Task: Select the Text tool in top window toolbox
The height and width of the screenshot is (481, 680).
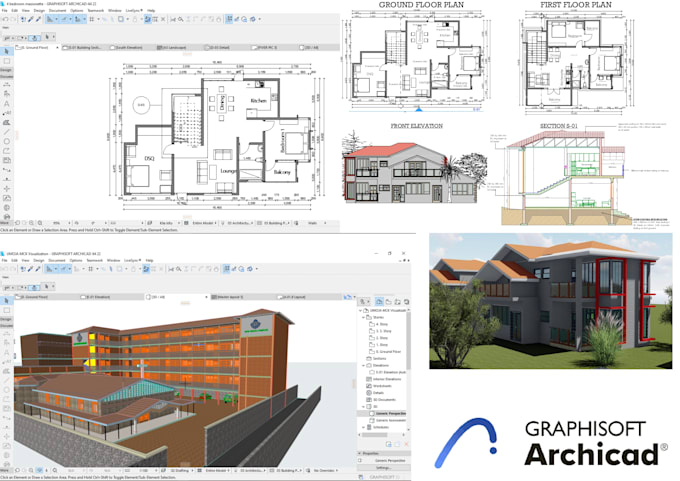Action: point(7,104)
